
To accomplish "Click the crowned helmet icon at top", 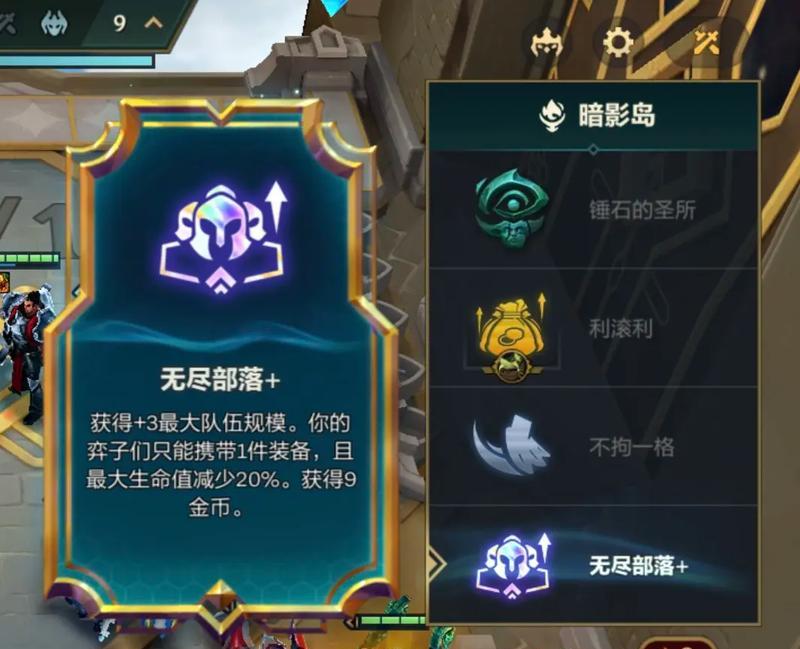I will click(546, 42).
